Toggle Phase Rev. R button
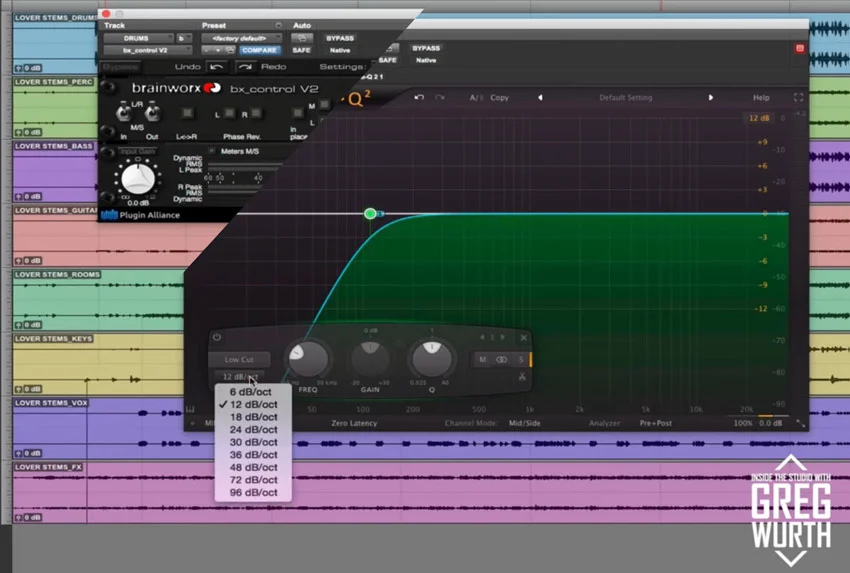 [x=256, y=113]
